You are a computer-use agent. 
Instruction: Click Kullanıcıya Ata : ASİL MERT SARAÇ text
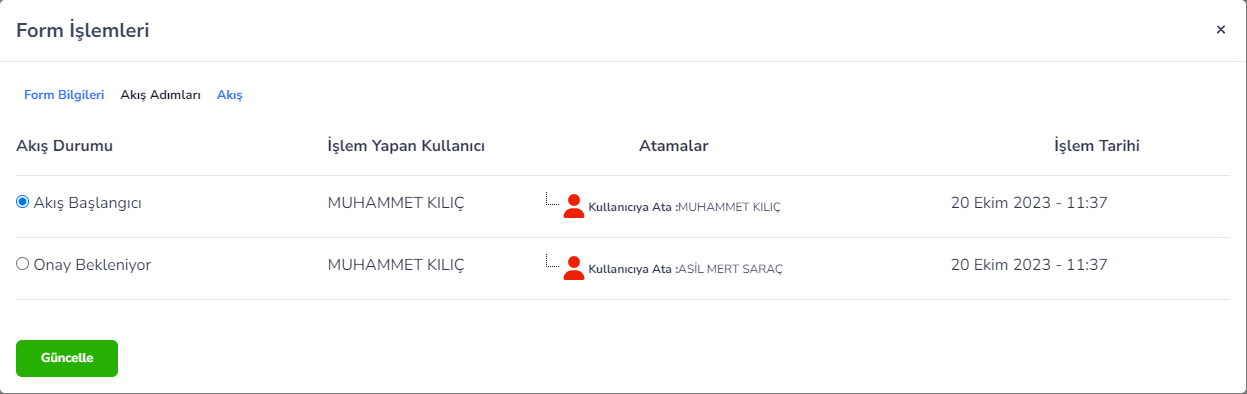tap(686, 269)
